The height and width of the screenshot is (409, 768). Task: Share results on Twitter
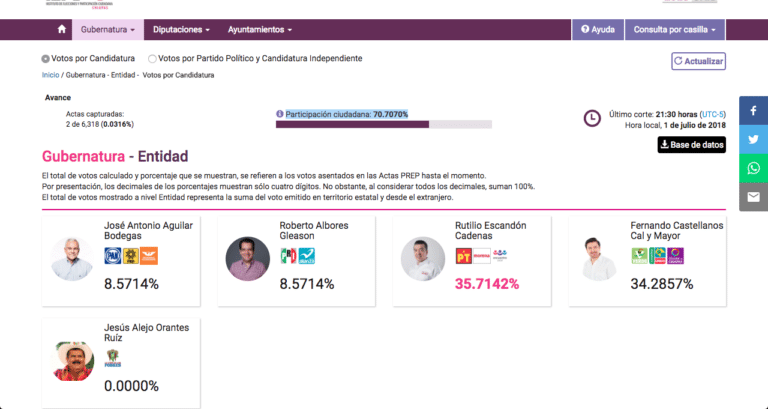(x=753, y=139)
